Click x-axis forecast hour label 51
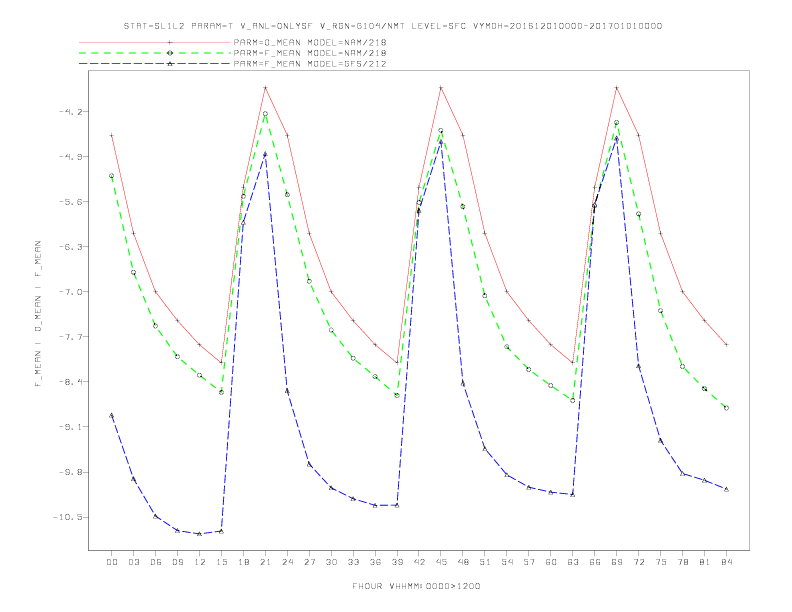This screenshot has height=612, width=792. (x=485, y=562)
